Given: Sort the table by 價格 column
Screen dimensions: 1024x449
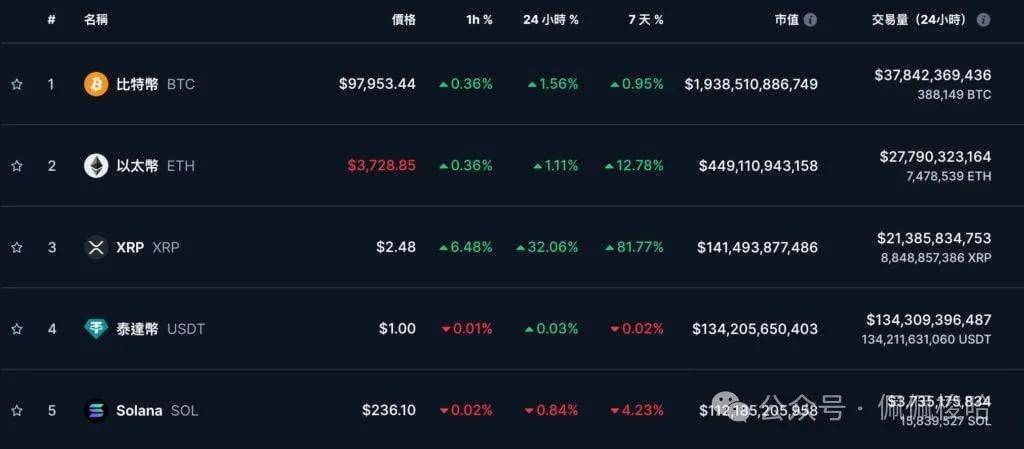Looking at the screenshot, I should pyautogui.click(x=403, y=20).
